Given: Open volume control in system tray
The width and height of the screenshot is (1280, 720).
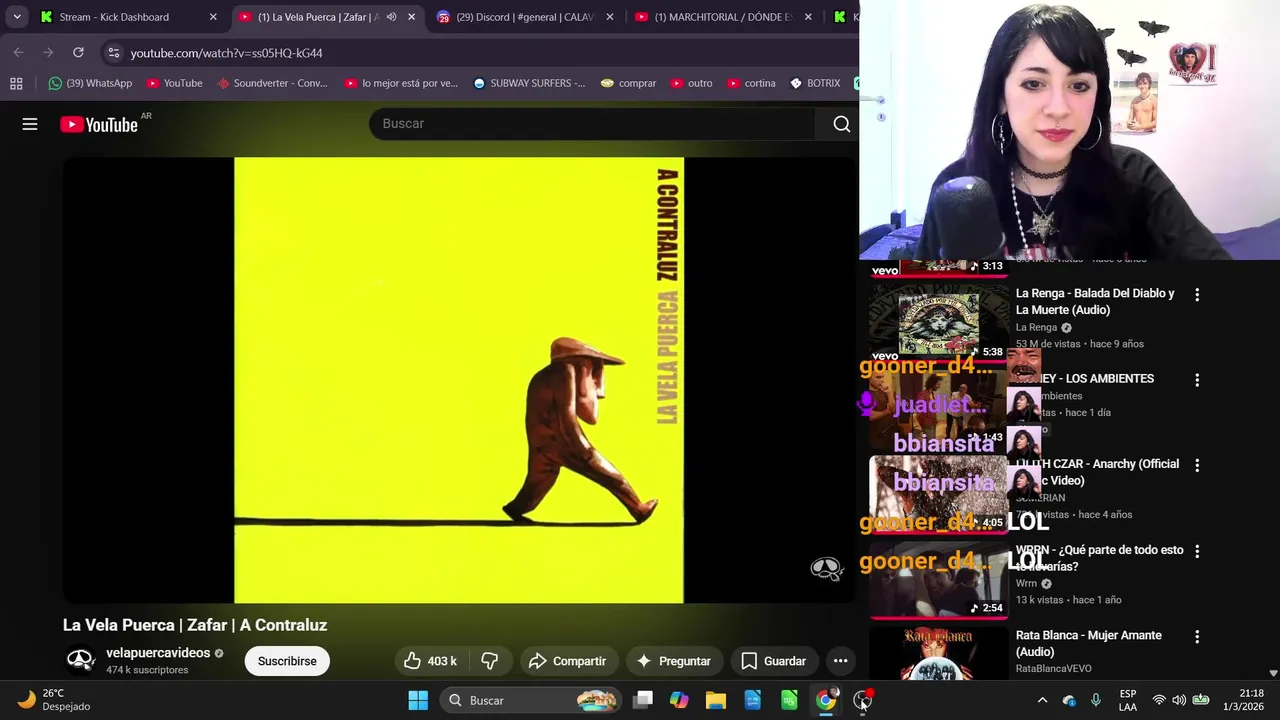Looking at the screenshot, I should click(x=1179, y=700).
